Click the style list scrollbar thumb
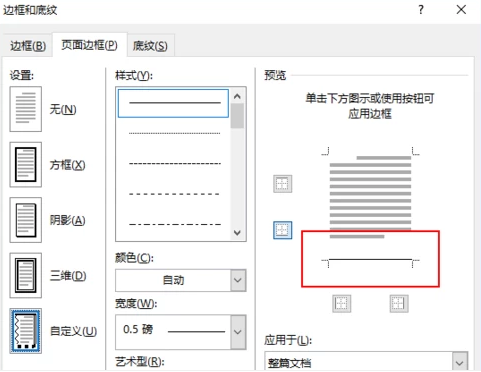 tap(237, 116)
